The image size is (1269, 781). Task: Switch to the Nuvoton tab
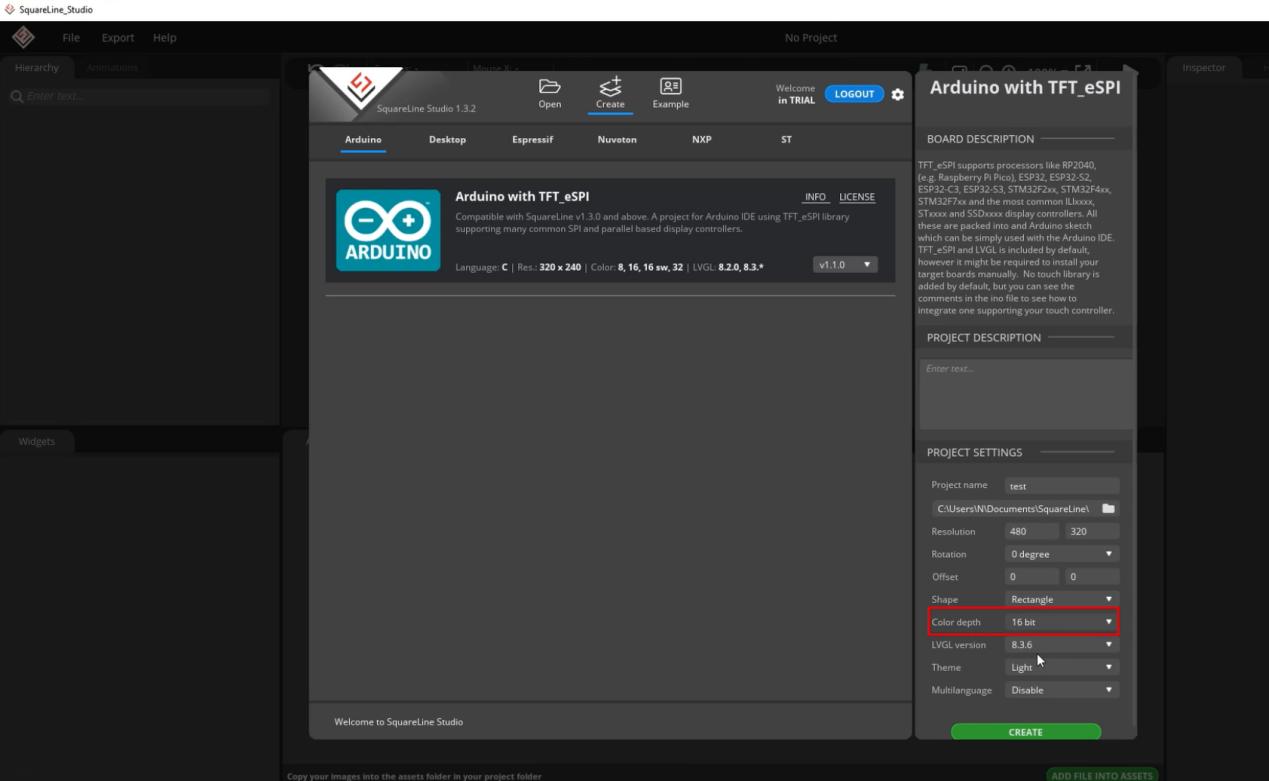click(617, 140)
